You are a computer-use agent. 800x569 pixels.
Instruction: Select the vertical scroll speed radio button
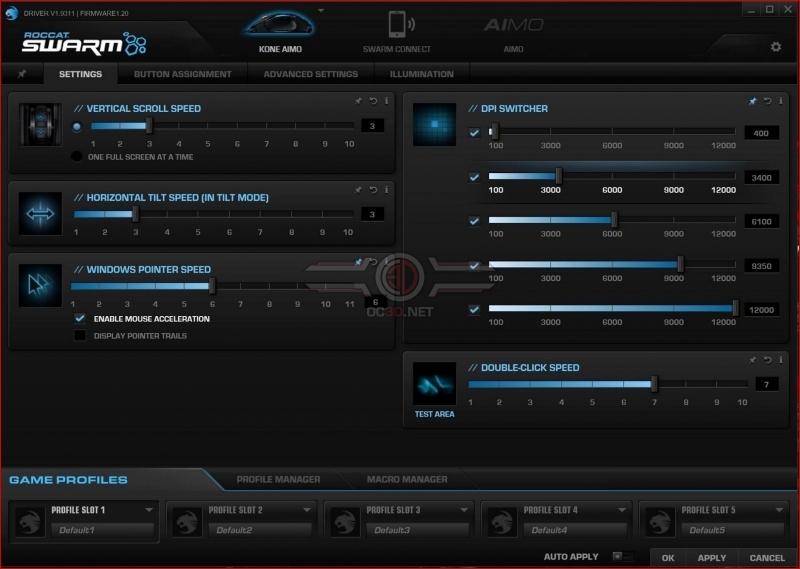(77, 127)
